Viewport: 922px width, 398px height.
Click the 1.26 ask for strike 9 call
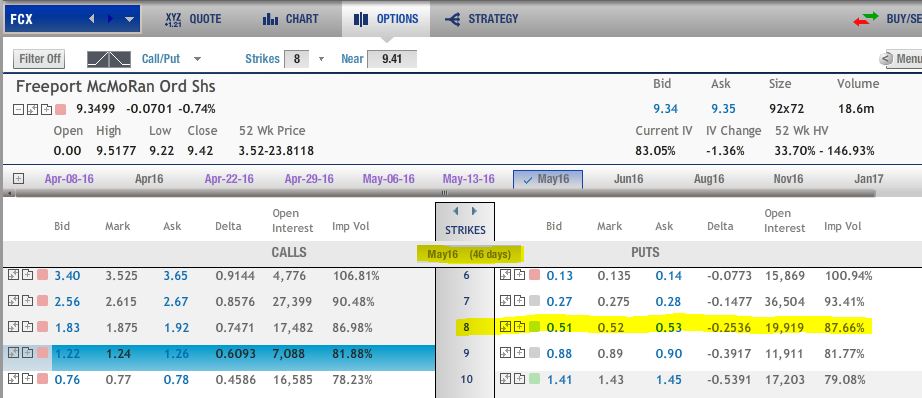point(176,354)
